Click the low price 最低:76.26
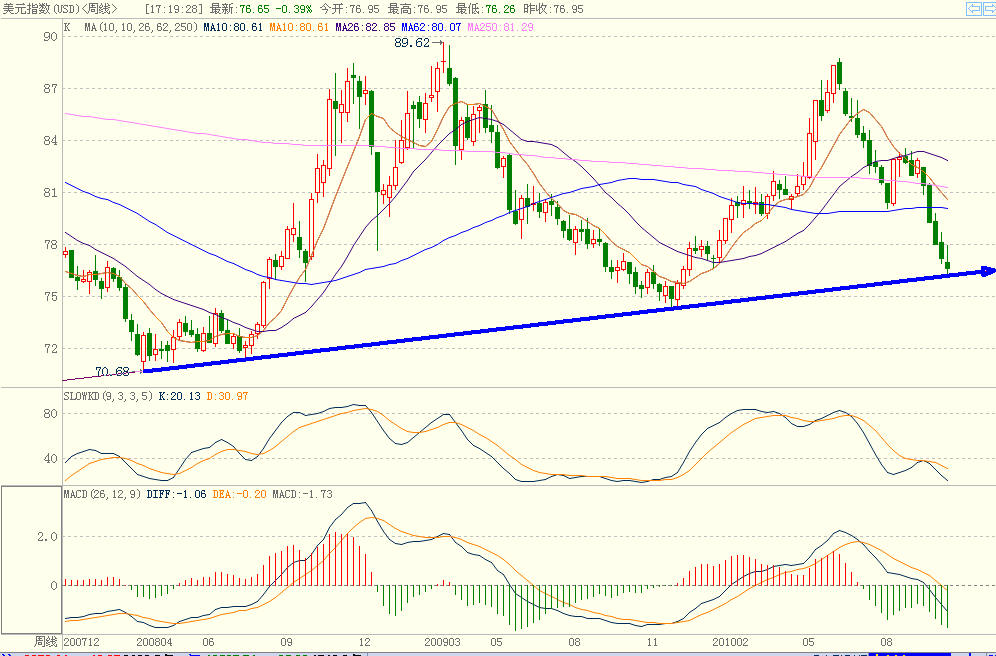Screen dimensions: 996x656 (x=486, y=10)
